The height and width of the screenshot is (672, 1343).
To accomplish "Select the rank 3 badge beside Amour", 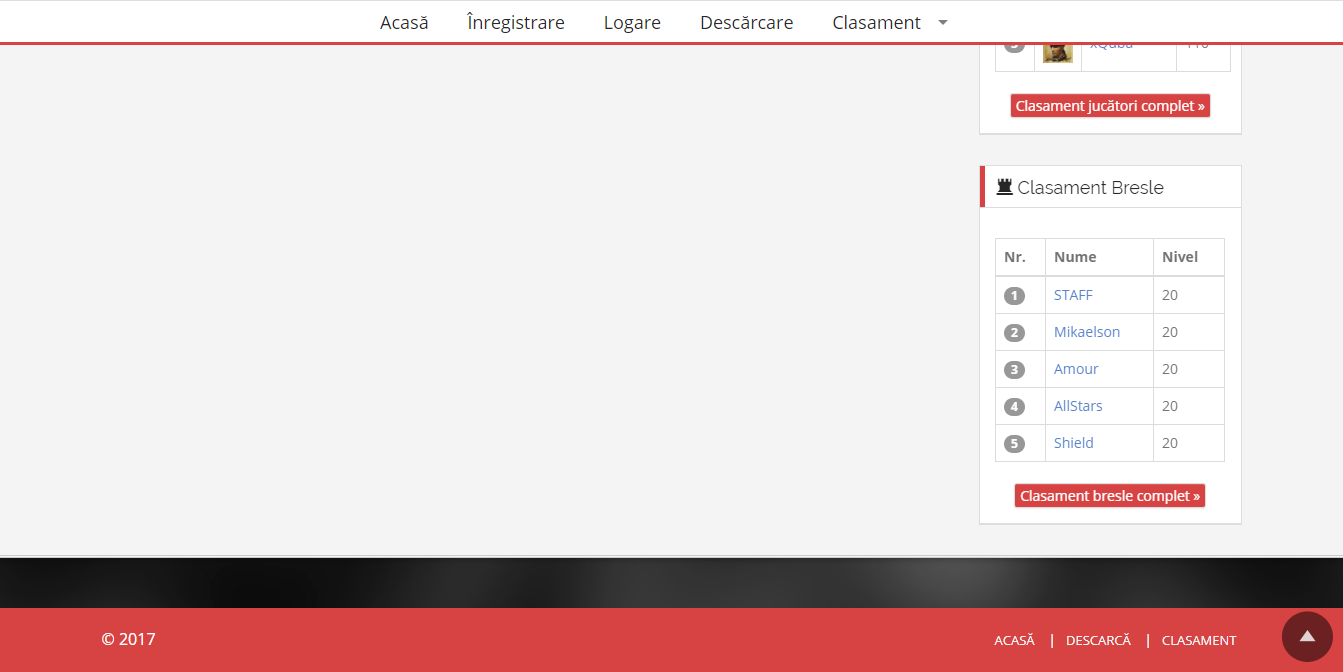I will point(1014,370).
